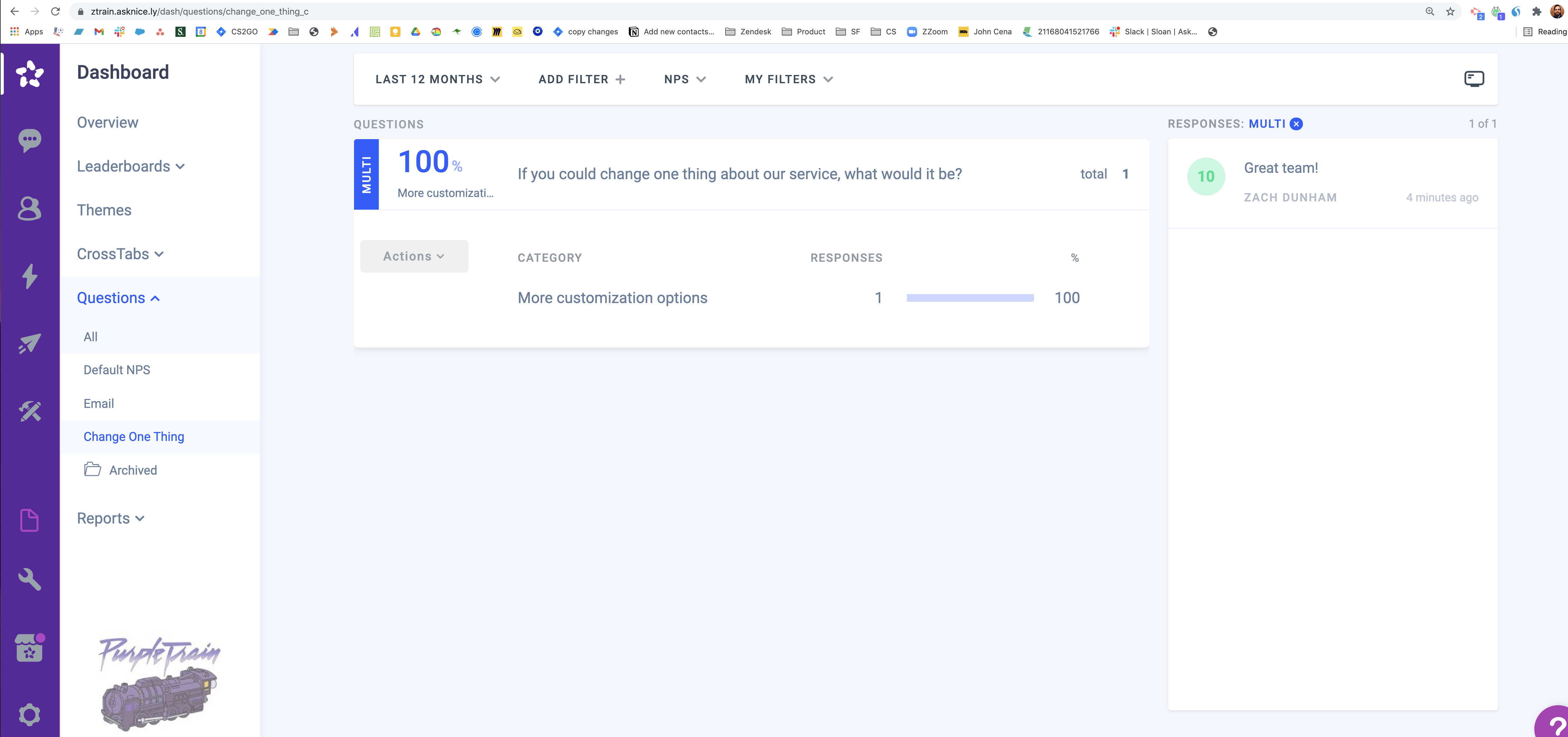Open settings gear icon in sidebar

tap(29, 714)
